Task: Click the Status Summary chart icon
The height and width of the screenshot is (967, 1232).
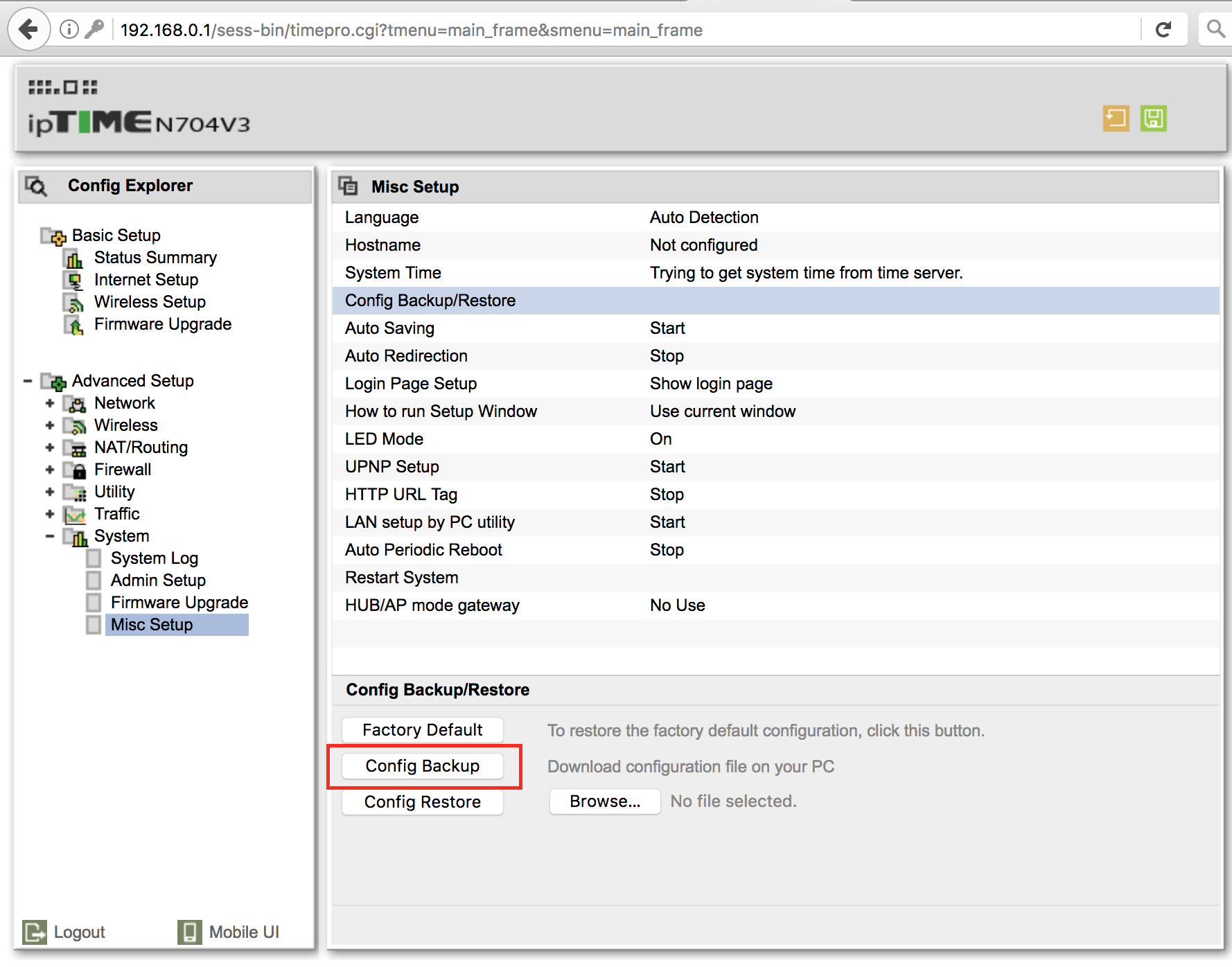Action: (73, 258)
